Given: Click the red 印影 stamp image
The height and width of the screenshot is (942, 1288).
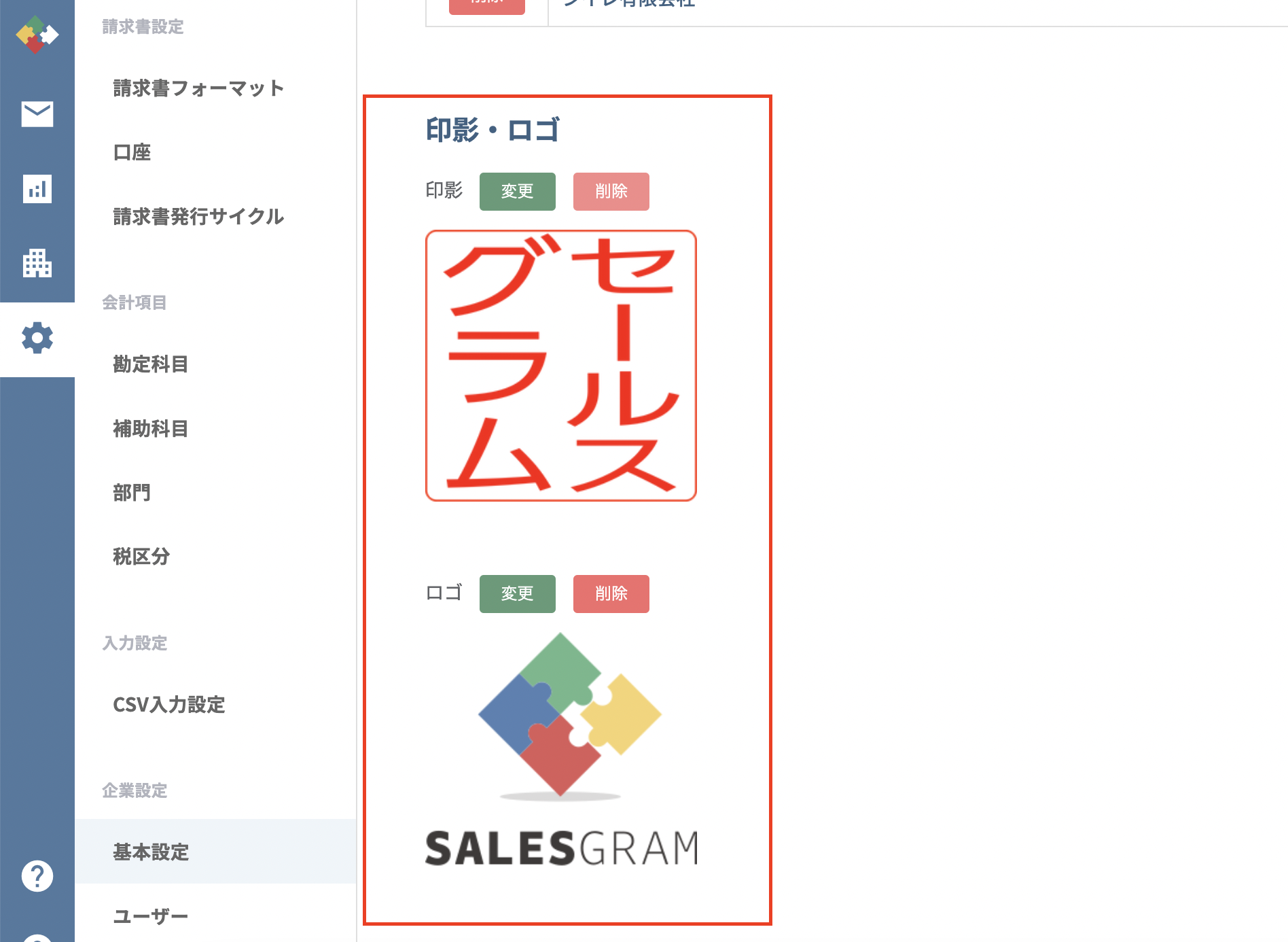Looking at the screenshot, I should (561, 366).
